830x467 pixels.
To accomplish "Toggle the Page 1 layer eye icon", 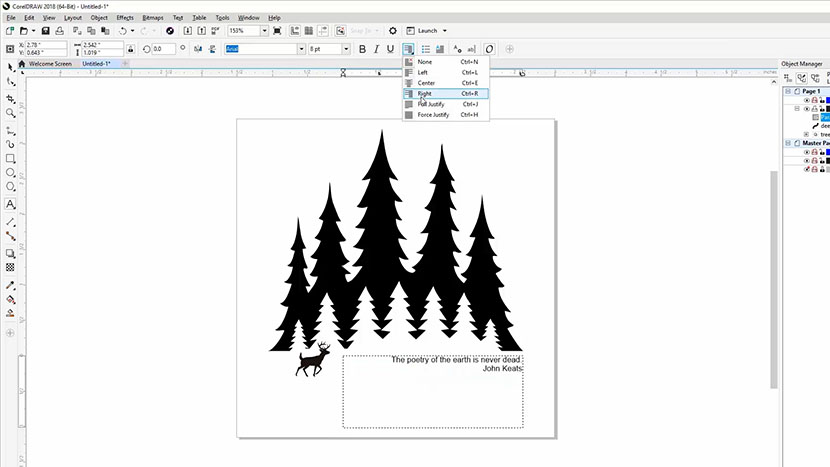I will tap(806, 100).
